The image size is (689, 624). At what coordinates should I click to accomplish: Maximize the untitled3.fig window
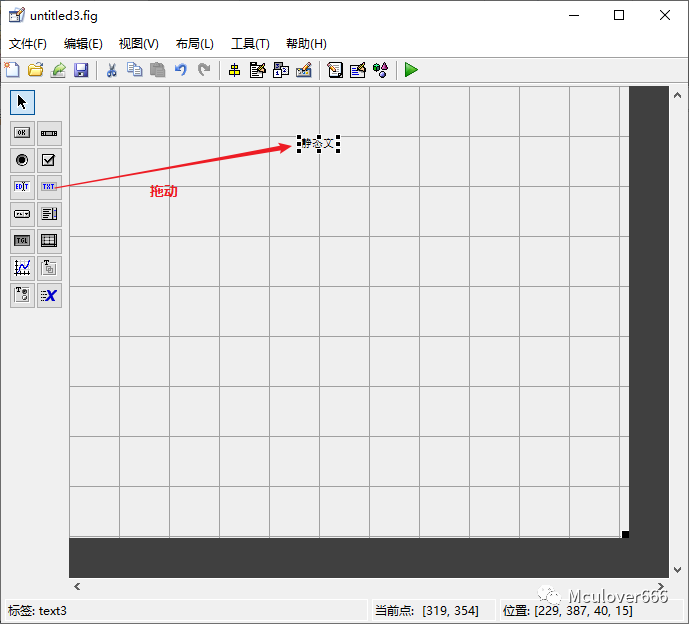pyautogui.click(x=619, y=15)
